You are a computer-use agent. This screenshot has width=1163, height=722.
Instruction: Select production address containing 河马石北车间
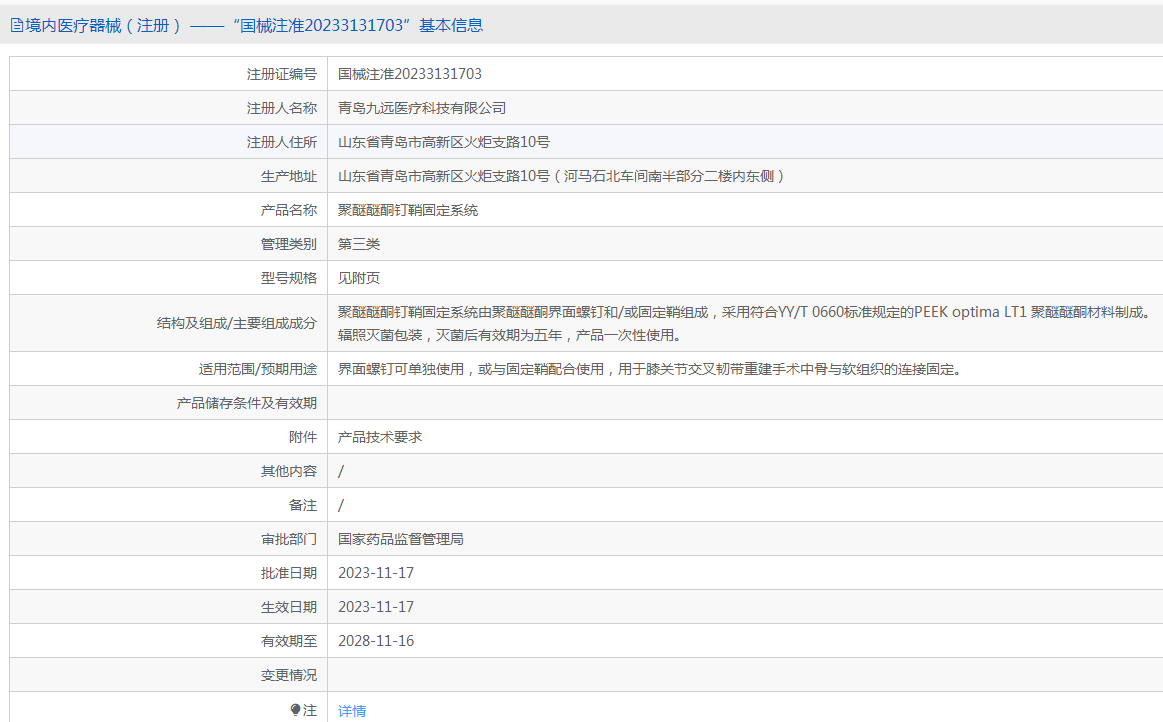click(562, 177)
